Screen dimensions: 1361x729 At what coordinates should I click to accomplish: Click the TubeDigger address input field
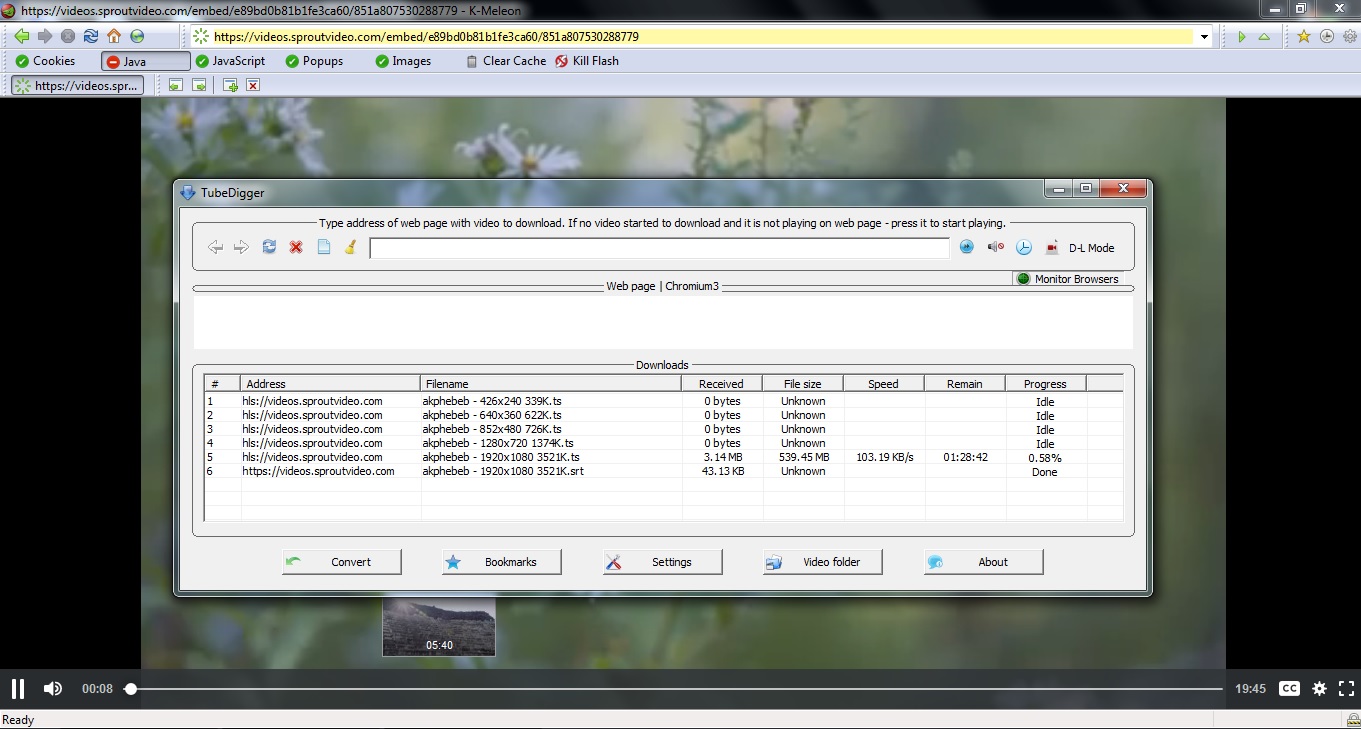(659, 248)
